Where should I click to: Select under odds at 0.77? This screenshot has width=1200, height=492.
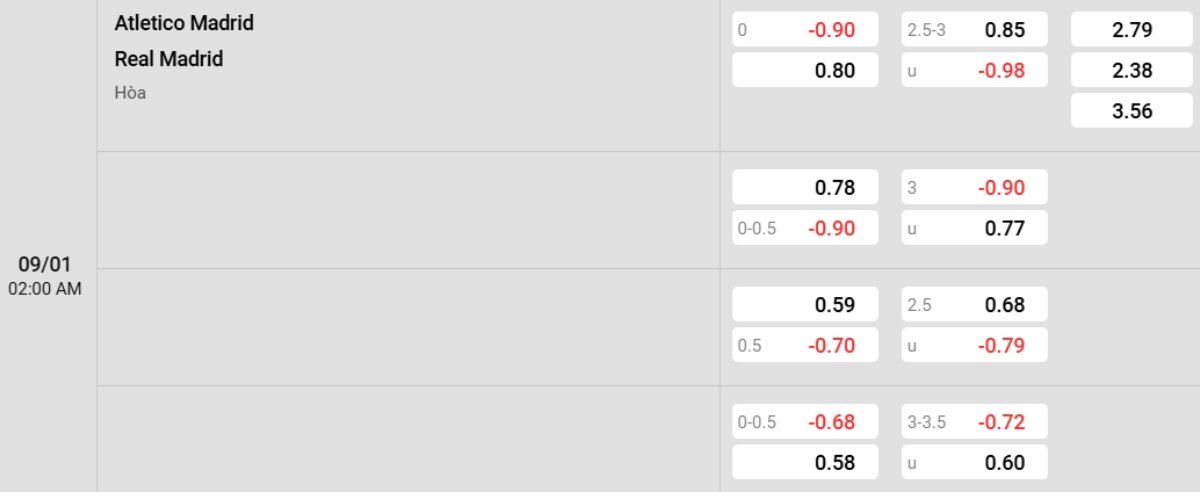pos(975,228)
